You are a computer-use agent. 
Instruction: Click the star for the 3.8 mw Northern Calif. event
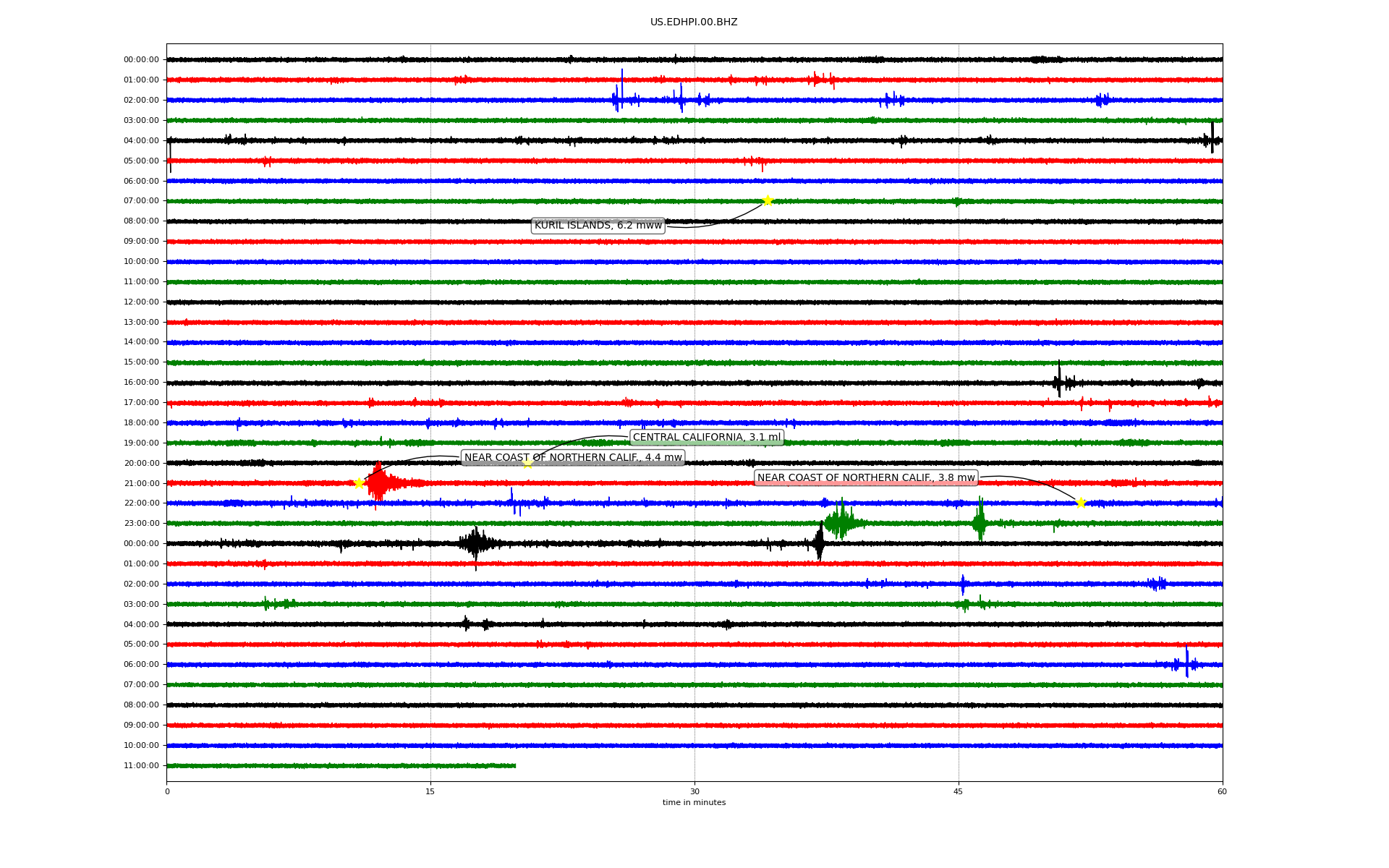click(x=1081, y=503)
